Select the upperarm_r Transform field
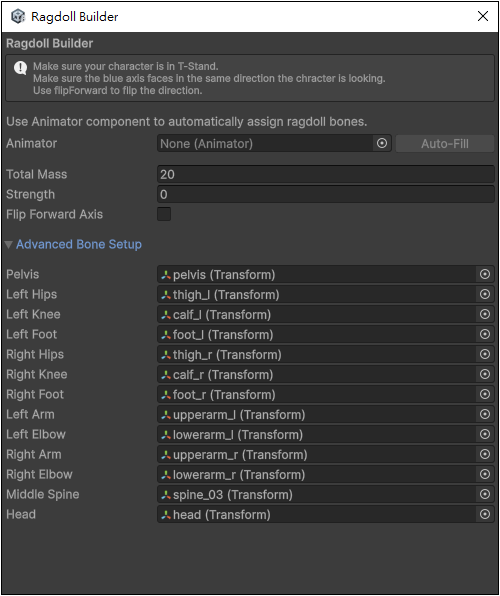 point(316,455)
